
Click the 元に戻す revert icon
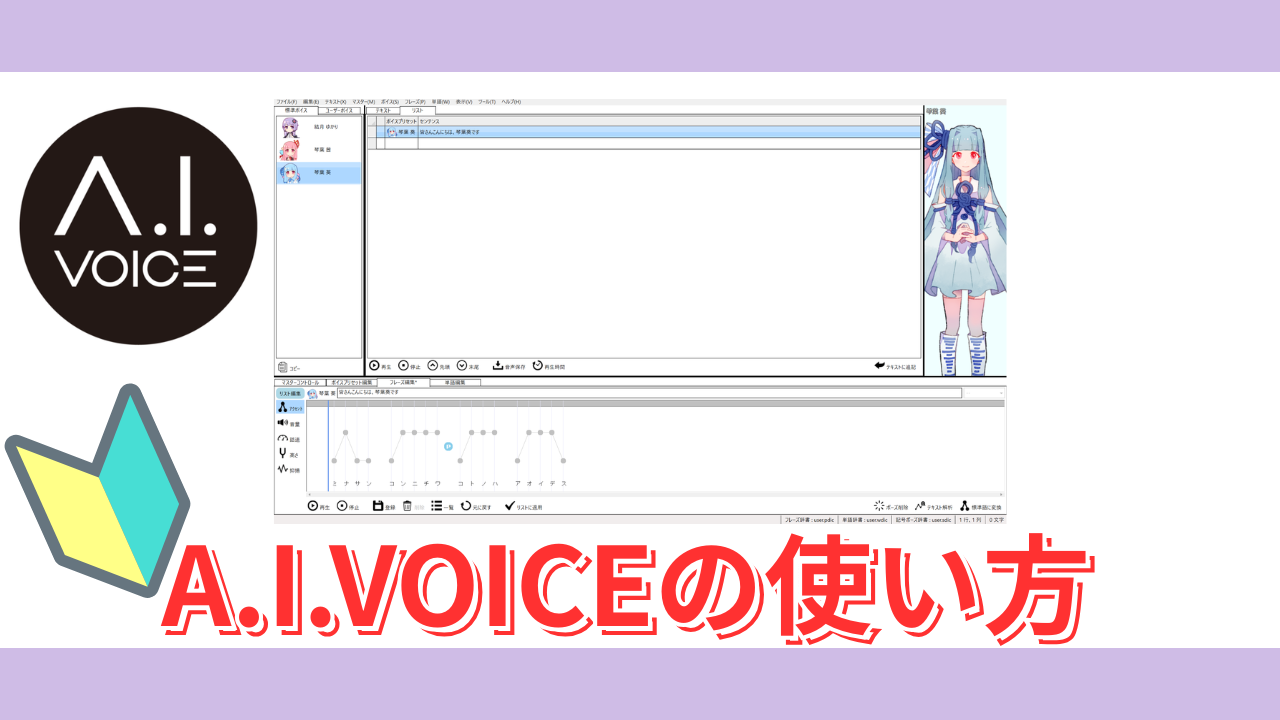[x=466, y=506]
